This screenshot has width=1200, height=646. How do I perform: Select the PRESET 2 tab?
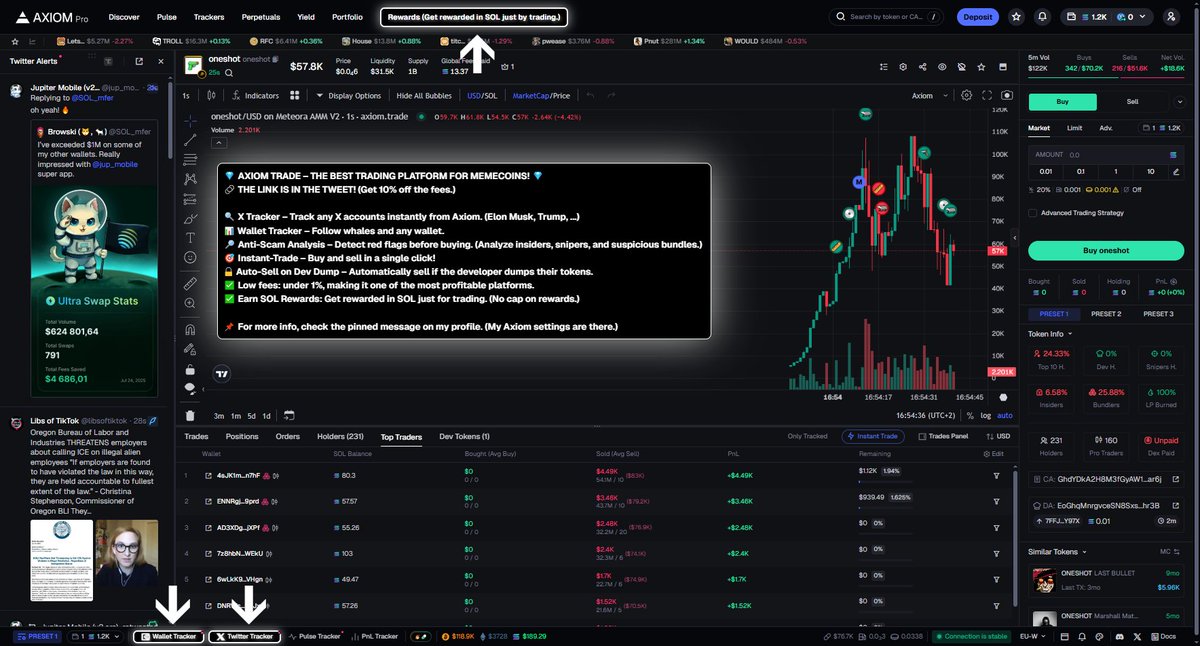(x=1105, y=314)
